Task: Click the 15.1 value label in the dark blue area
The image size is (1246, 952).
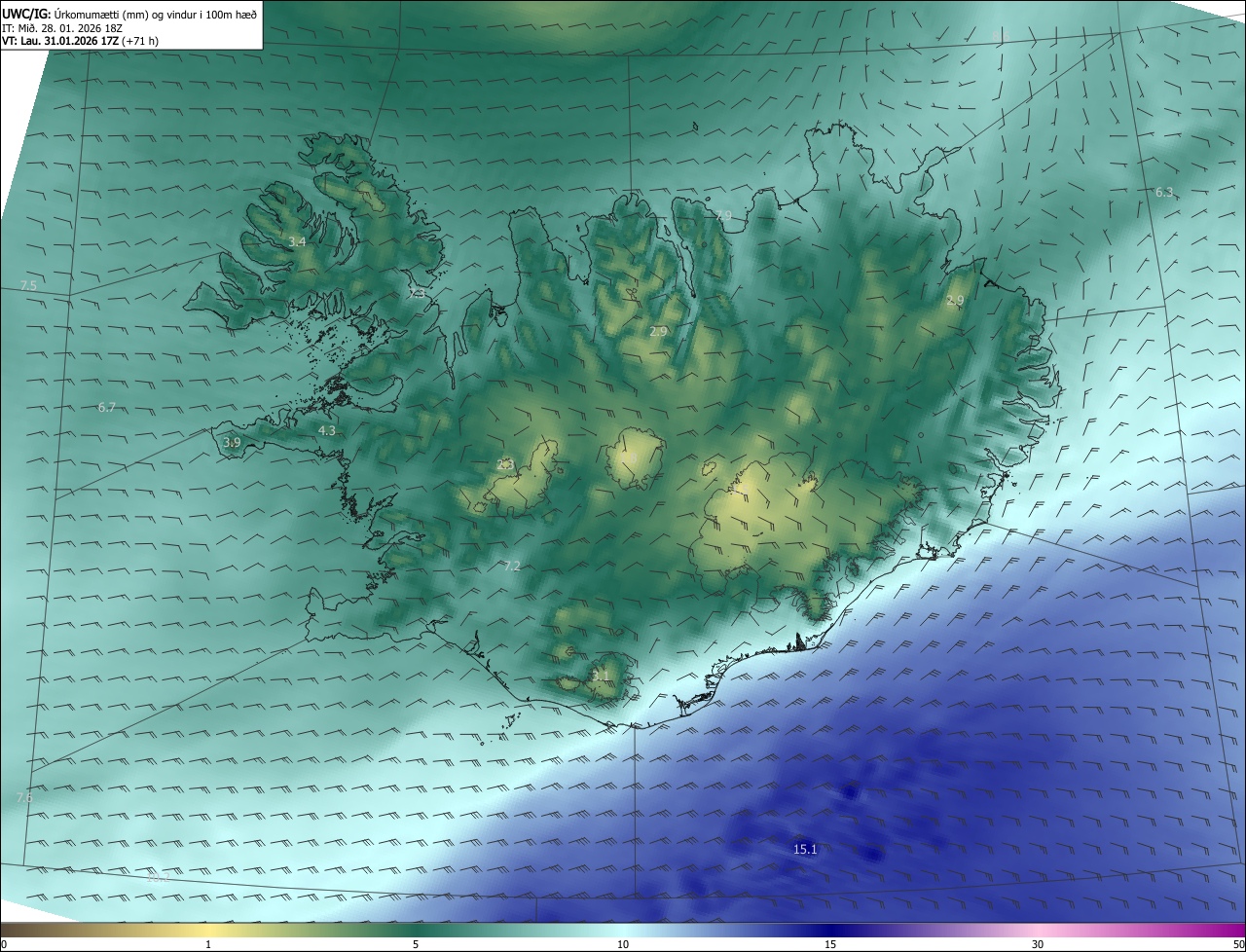Action: [x=805, y=849]
